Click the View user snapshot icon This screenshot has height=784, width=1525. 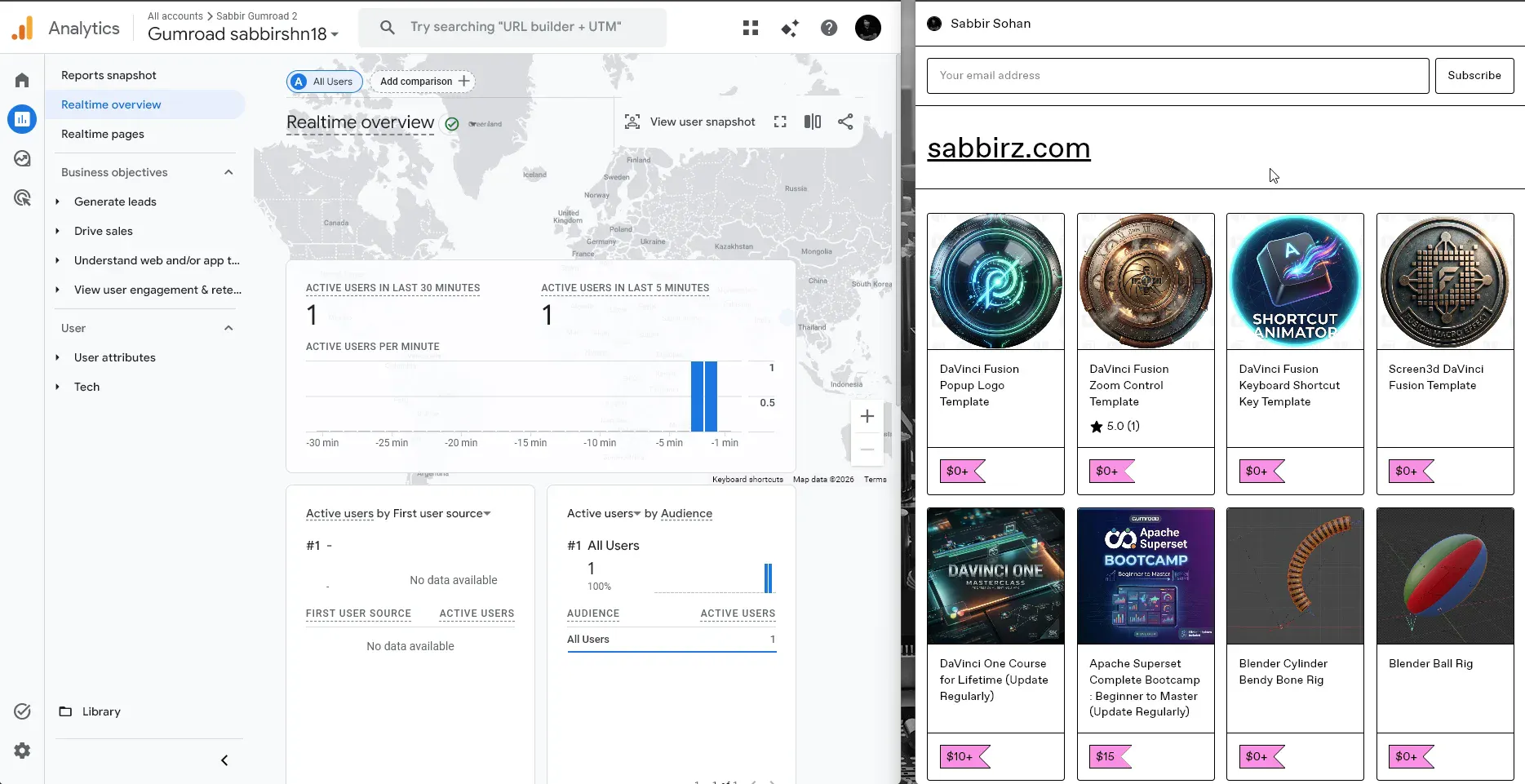coord(632,122)
